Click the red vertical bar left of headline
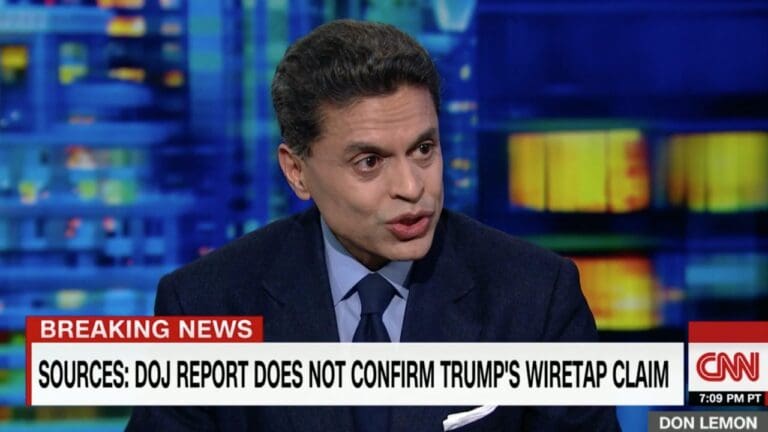This screenshot has width=768, height=432. 28,374
